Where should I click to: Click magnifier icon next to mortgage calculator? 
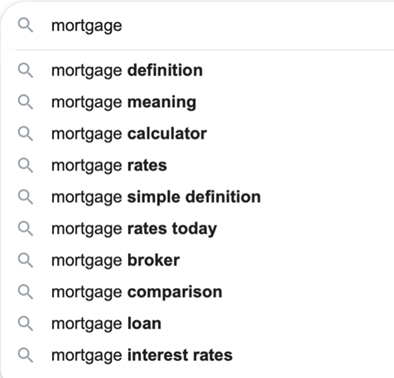[25, 134]
